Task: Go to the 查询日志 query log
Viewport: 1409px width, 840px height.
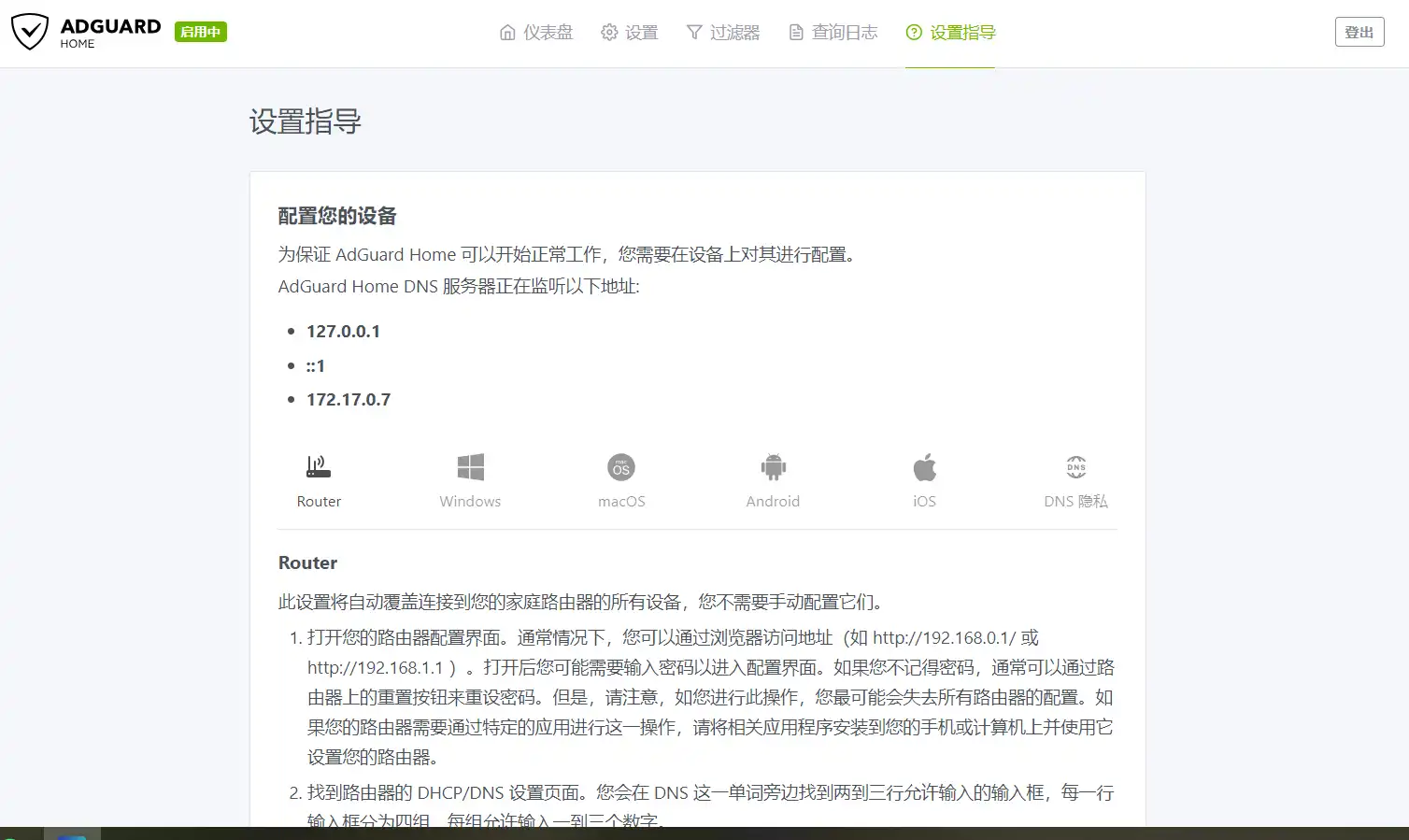Action: pyautogui.click(x=833, y=33)
